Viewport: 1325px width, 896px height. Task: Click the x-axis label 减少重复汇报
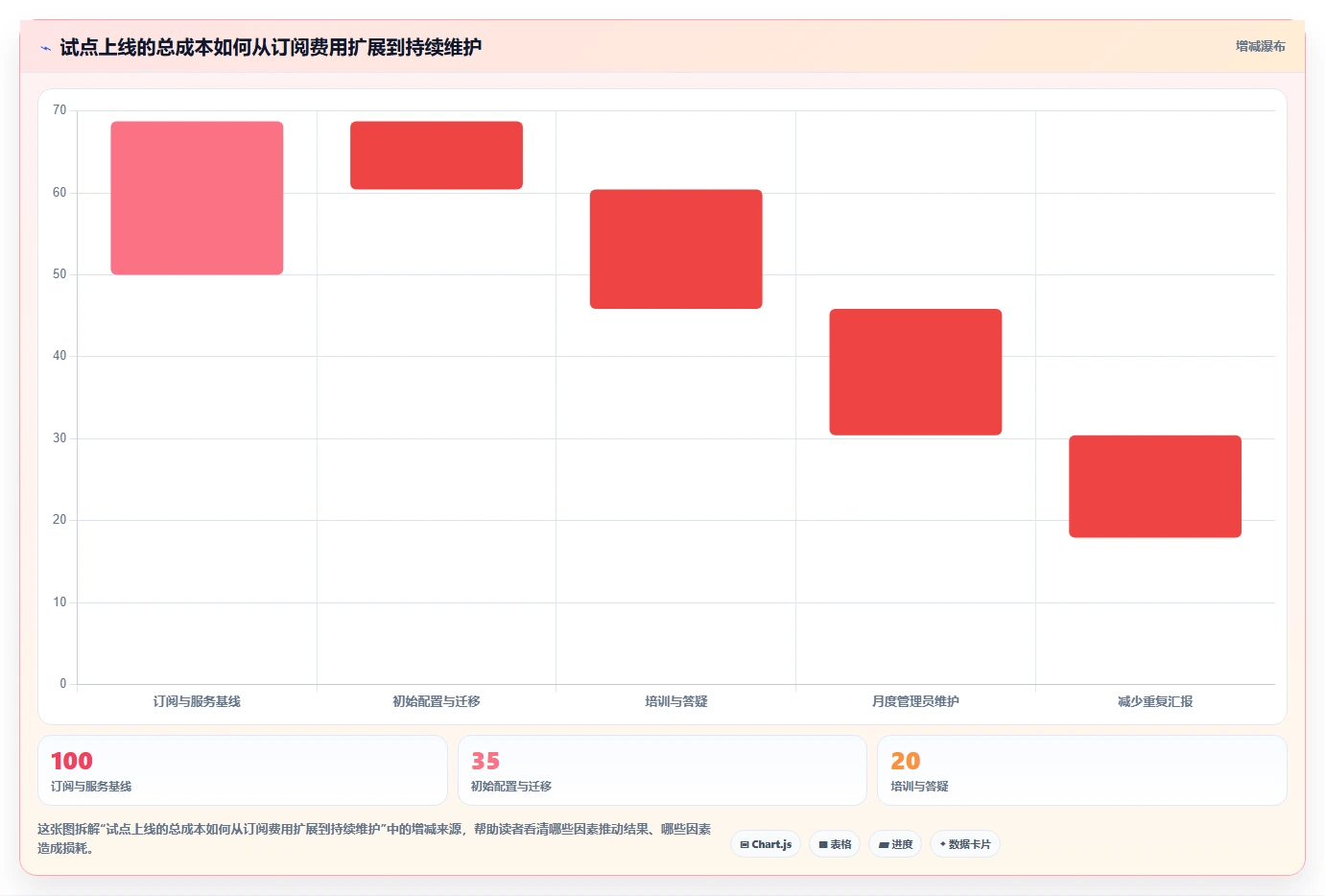coord(1155,701)
